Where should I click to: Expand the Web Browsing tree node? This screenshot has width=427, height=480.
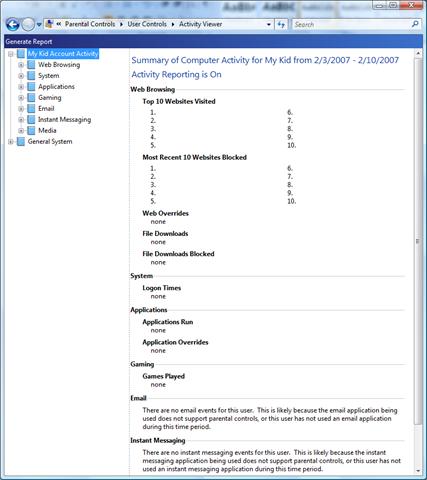pyautogui.click(x=21, y=65)
